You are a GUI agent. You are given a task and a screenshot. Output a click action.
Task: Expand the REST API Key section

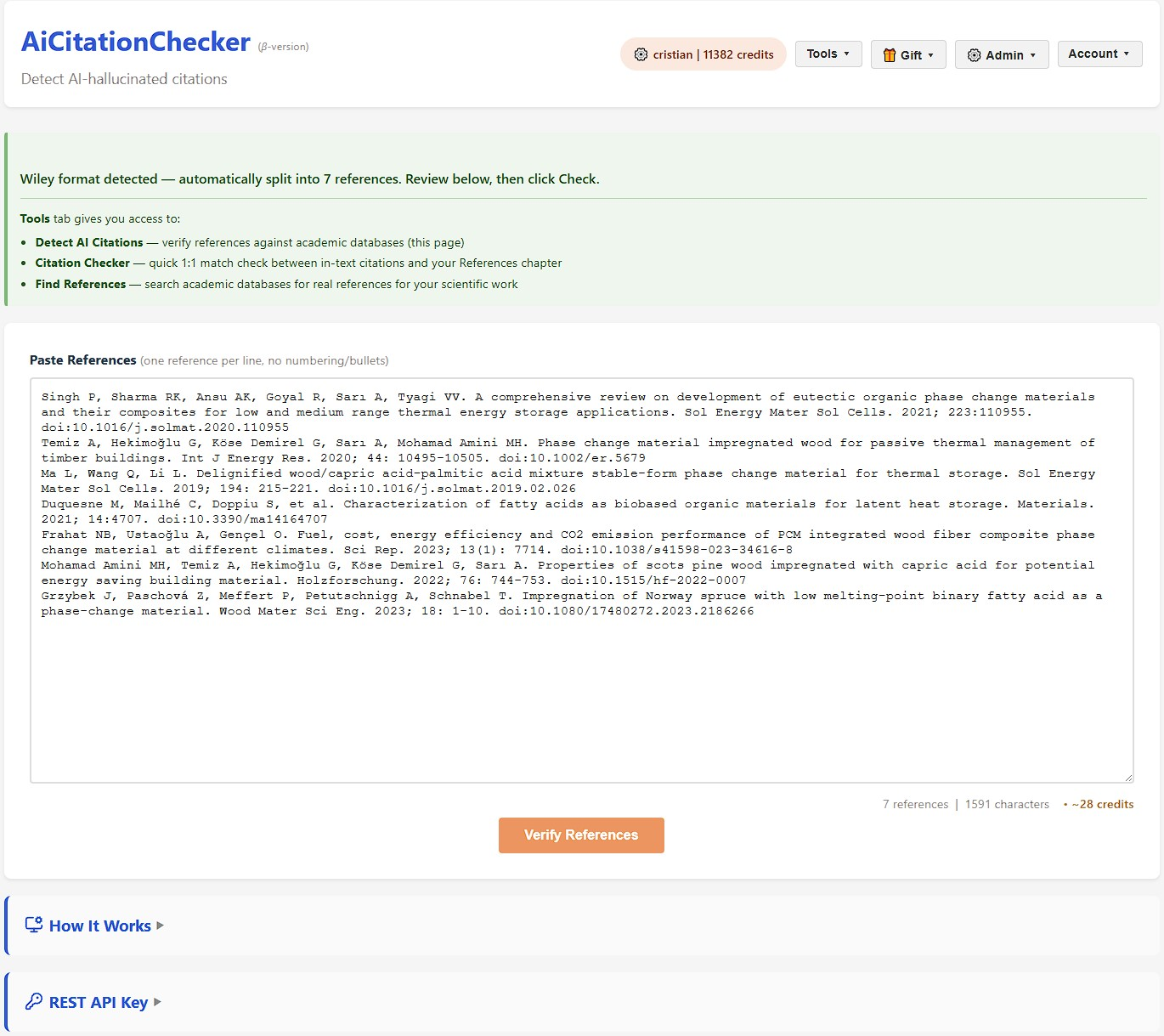(99, 1001)
